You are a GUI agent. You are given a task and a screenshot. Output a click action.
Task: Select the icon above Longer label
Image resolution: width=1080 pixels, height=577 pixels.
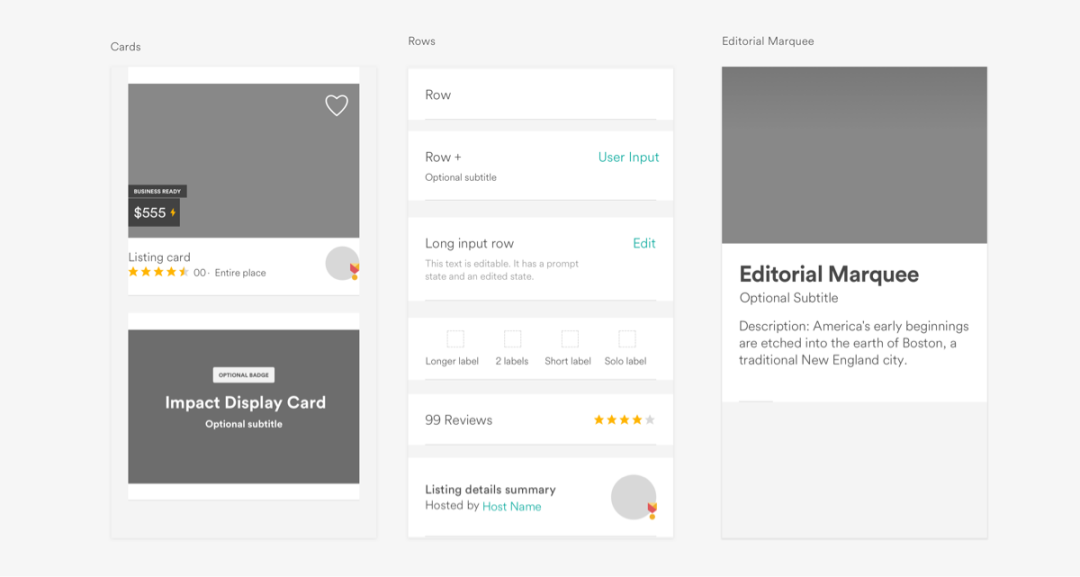(x=455, y=339)
